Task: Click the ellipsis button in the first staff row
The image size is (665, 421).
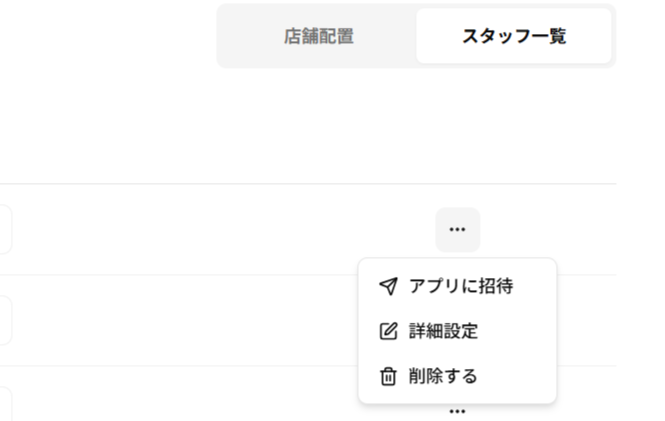Action: coord(457,229)
